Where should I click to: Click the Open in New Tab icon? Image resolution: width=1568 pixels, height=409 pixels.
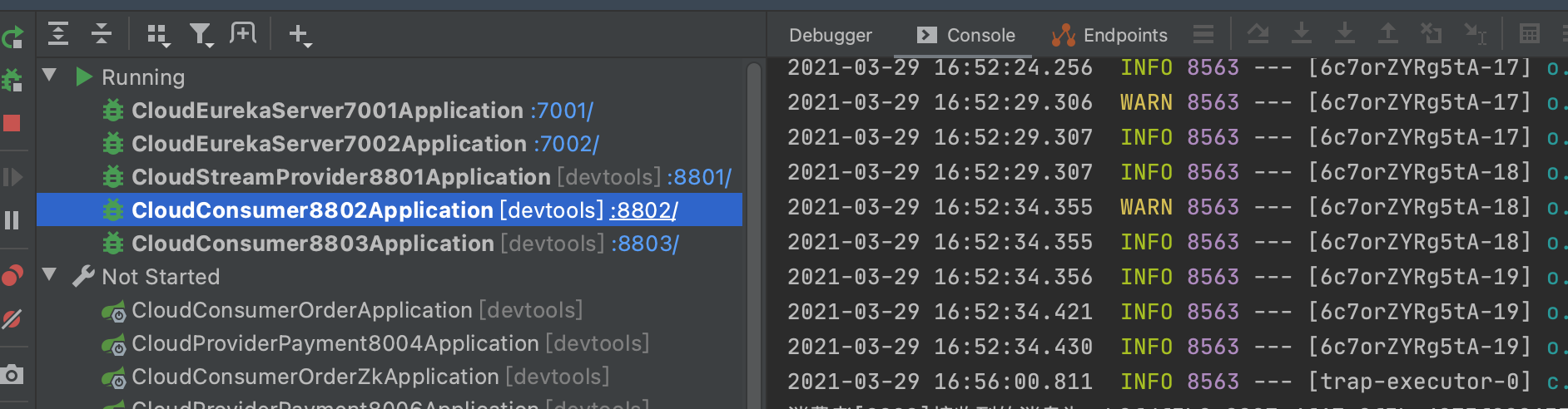243,33
